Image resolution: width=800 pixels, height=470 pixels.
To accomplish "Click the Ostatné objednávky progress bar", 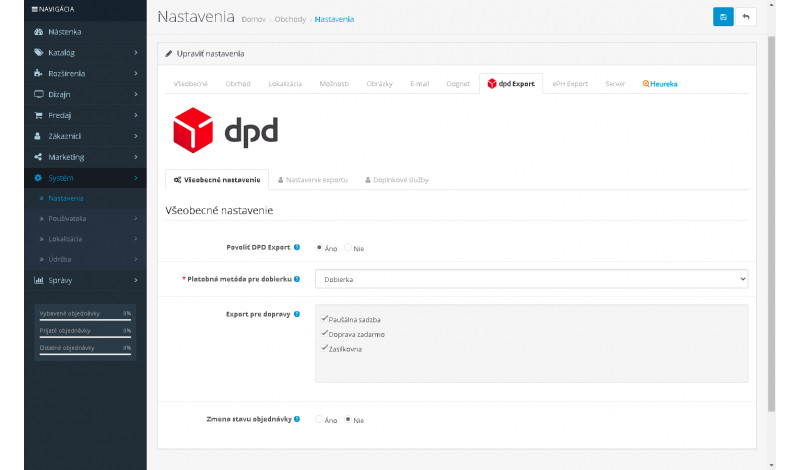I will pyautogui.click(x=85, y=354).
